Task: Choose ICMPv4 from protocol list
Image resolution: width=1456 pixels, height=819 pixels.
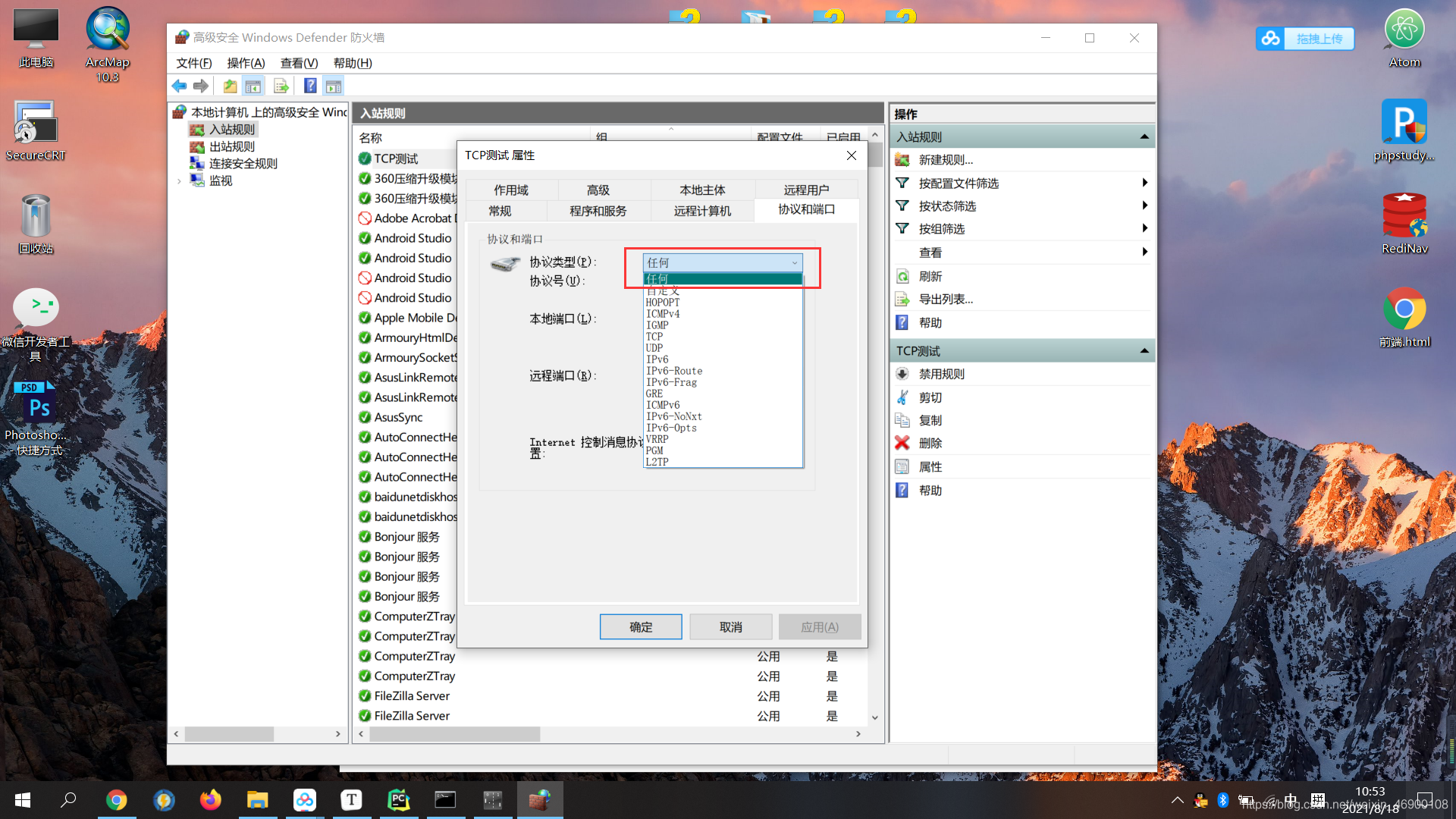Action: 663,314
